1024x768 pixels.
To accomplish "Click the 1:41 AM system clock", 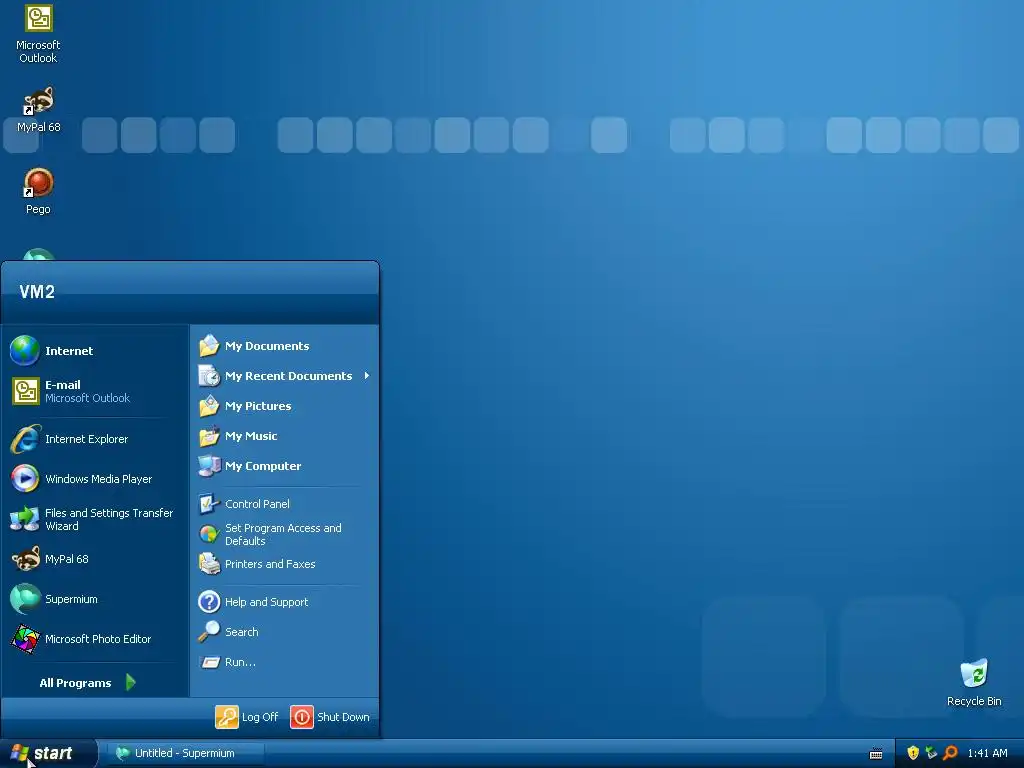I will 987,753.
